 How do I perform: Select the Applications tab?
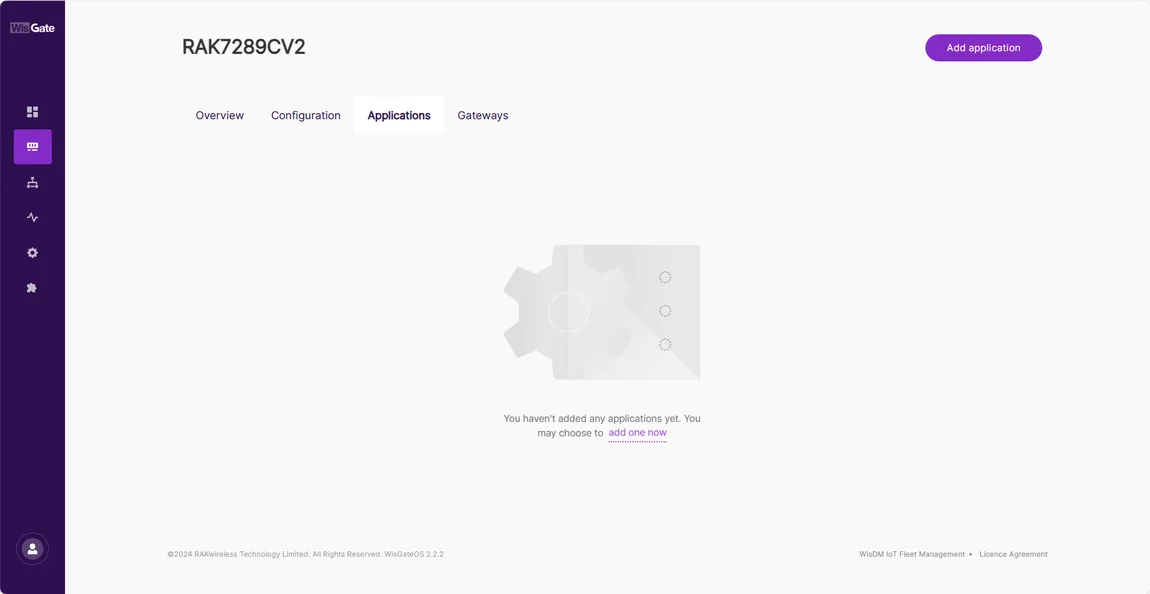[x=399, y=115]
